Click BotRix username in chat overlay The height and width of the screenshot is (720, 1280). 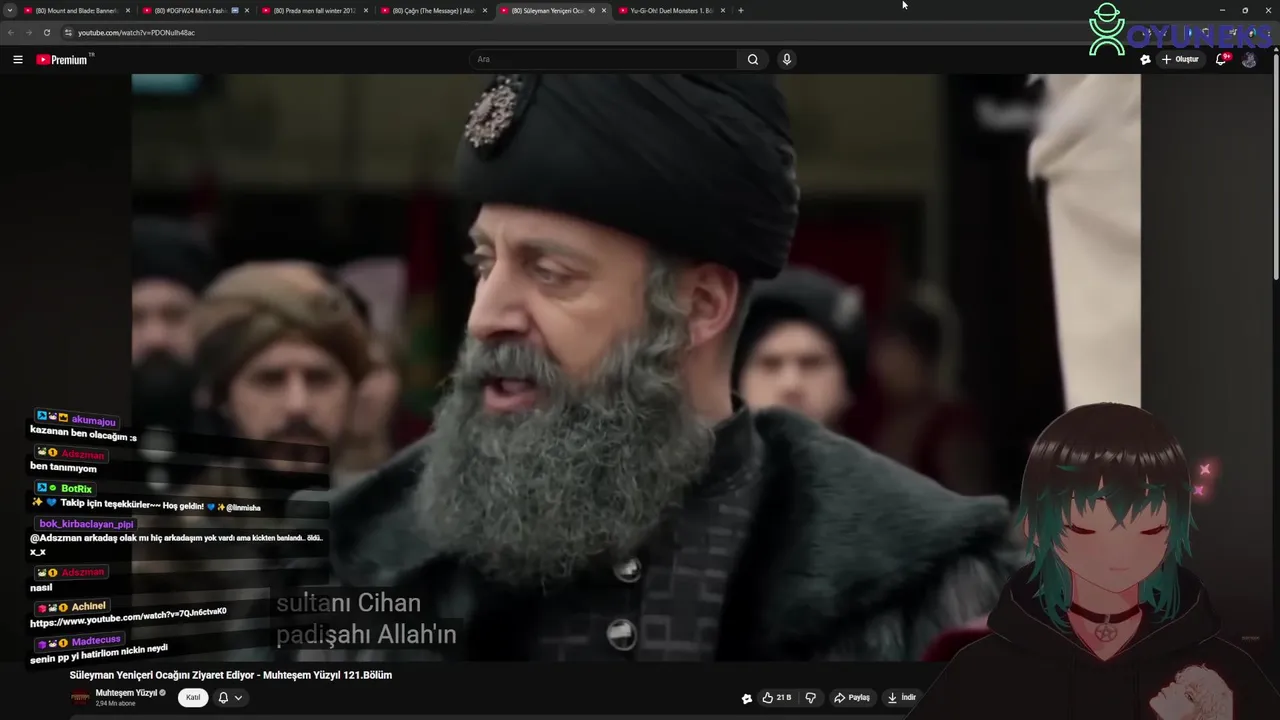point(76,489)
